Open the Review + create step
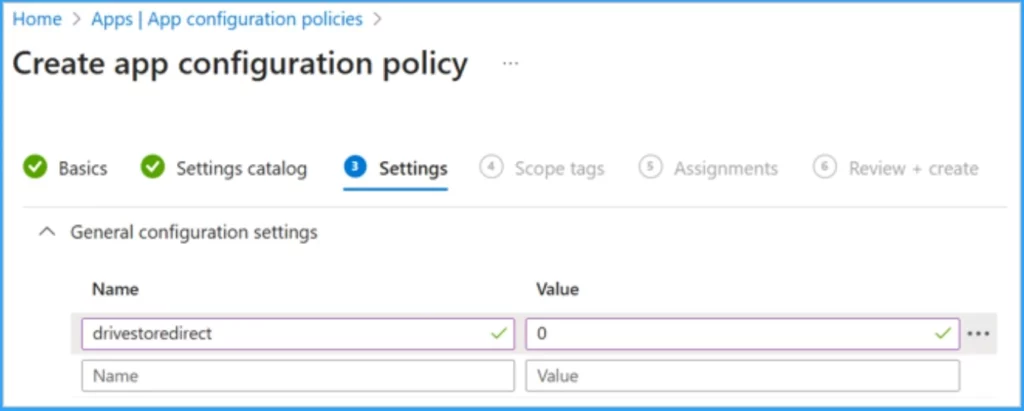The width and height of the screenshot is (1024, 411). click(896, 169)
